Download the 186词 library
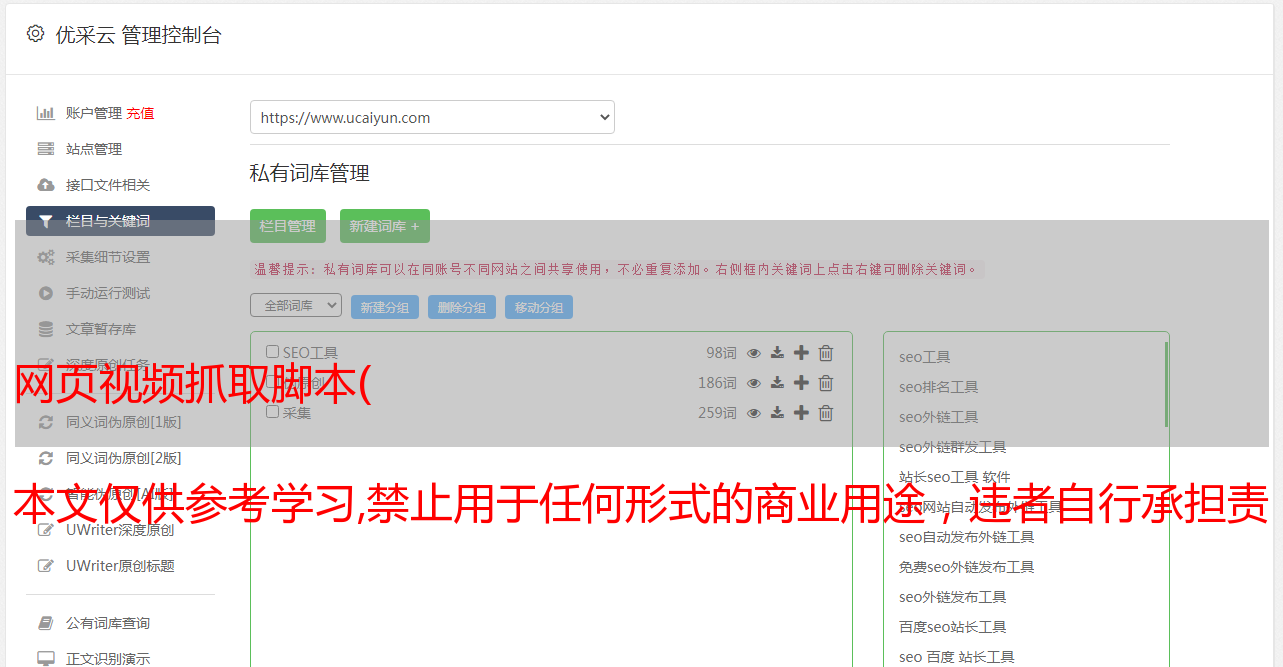This screenshot has width=1283, height=667. (777, 383)
